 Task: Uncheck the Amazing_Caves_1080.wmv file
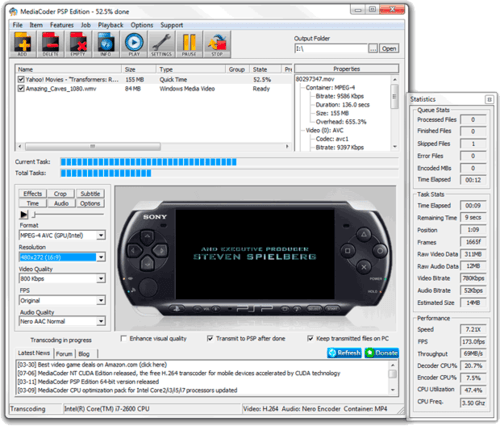click(21, 88)
